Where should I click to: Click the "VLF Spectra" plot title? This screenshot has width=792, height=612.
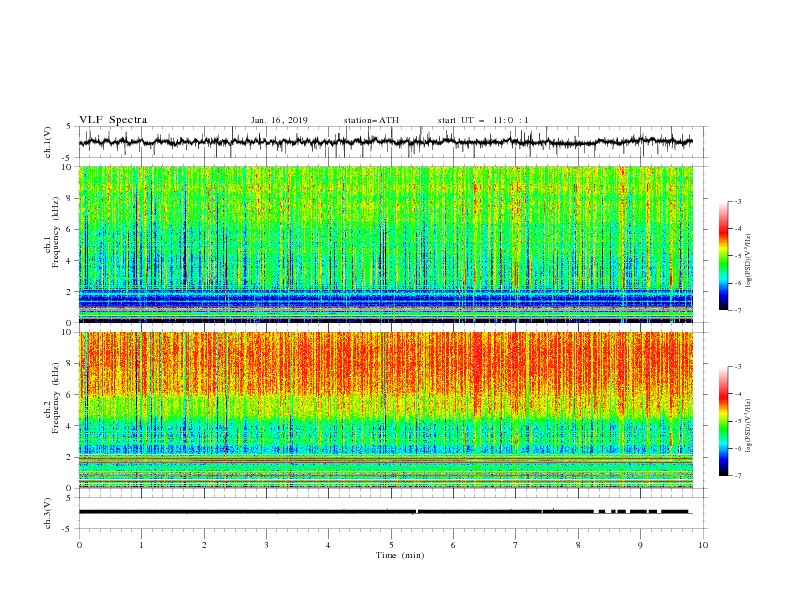click(113, 120)
